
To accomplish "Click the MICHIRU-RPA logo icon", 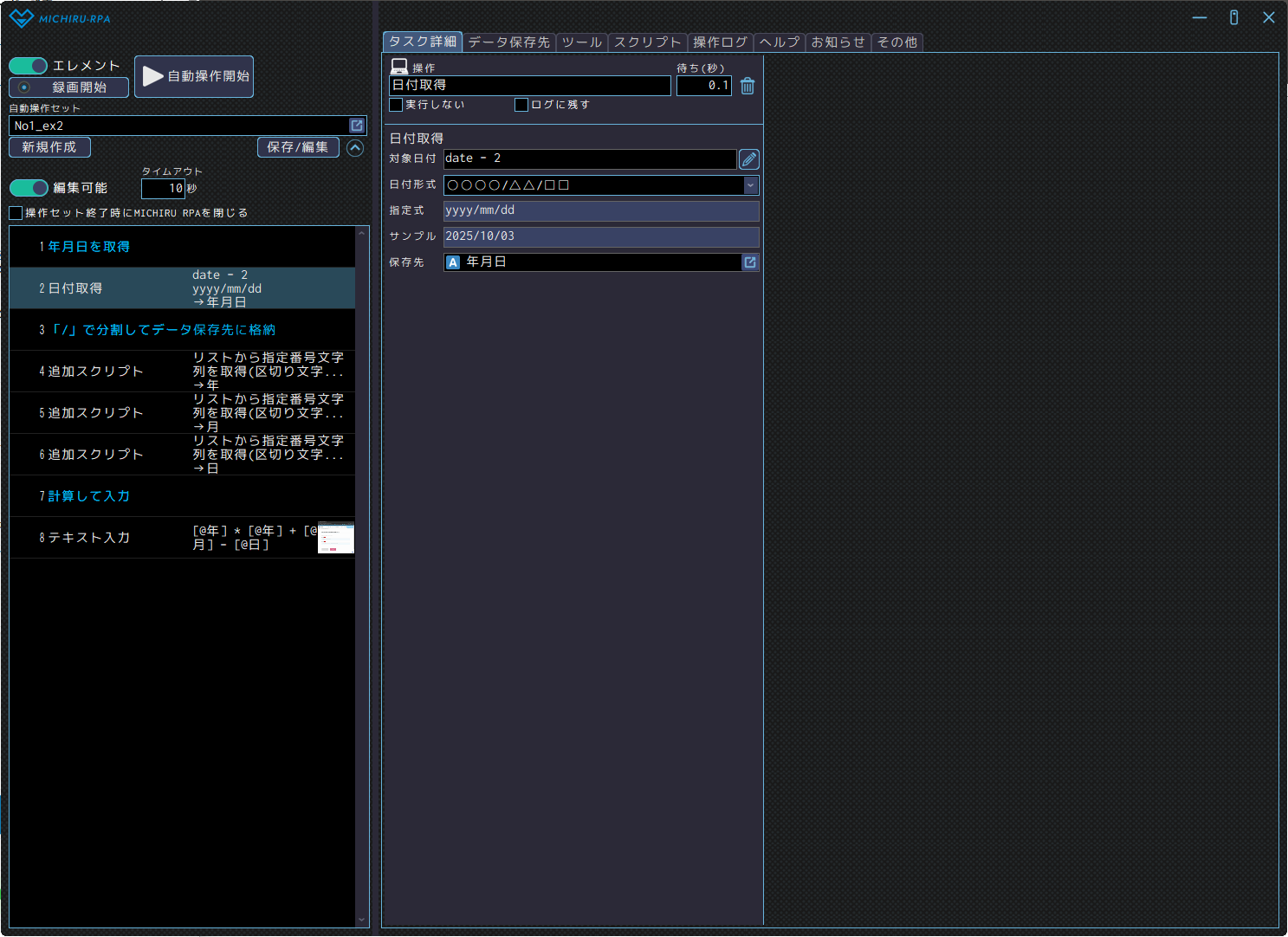I will coord(21,18).
